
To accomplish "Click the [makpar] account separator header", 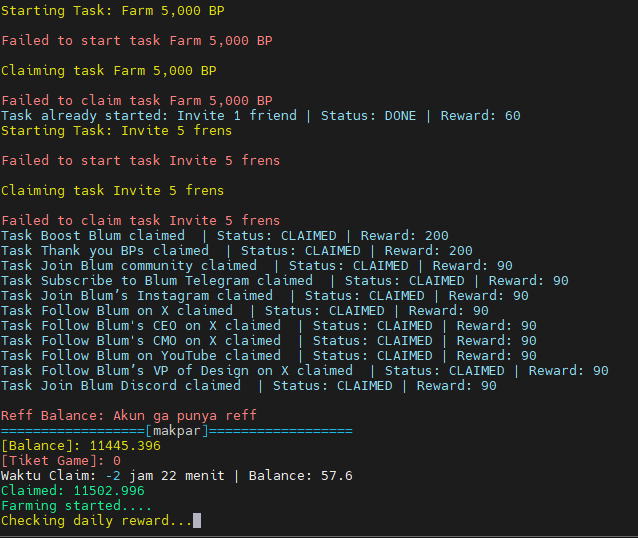I will [177, 431].
